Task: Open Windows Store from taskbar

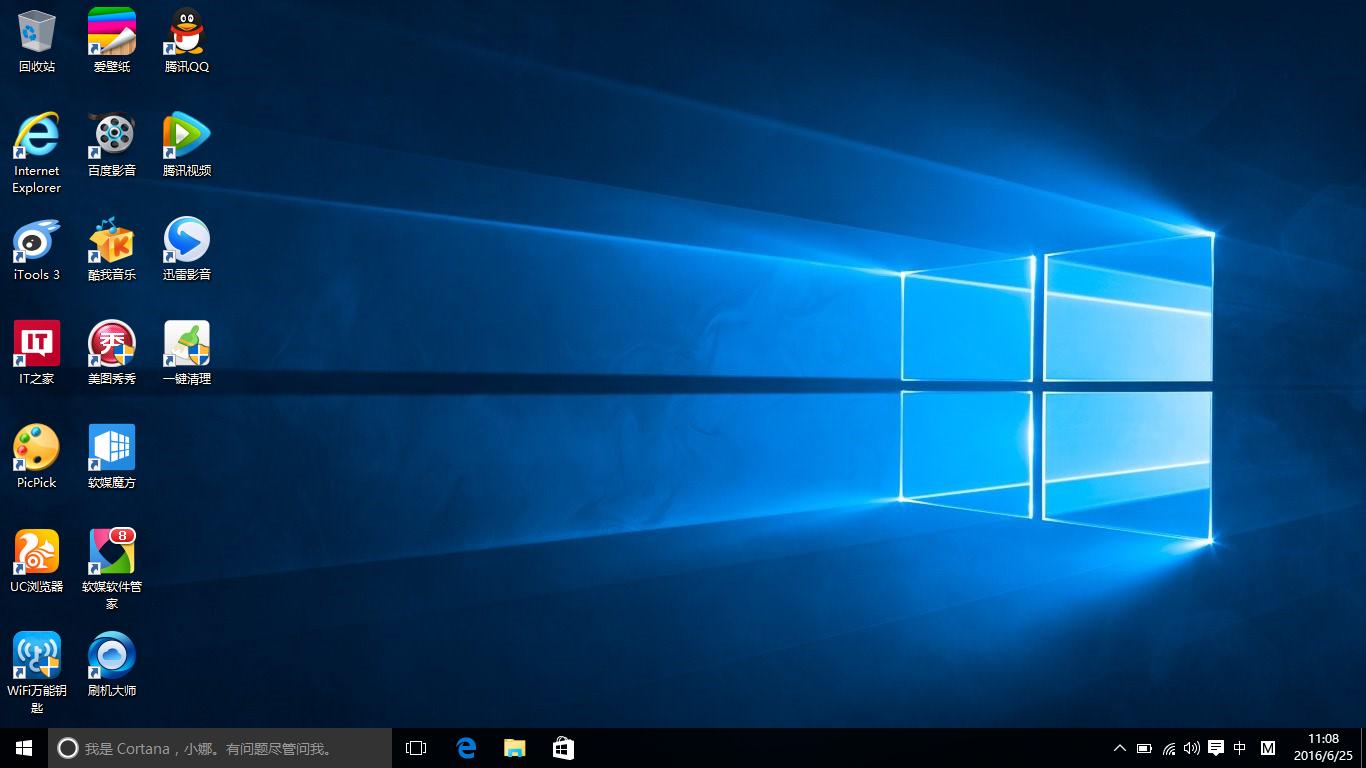Action: [x=563, y=747]
